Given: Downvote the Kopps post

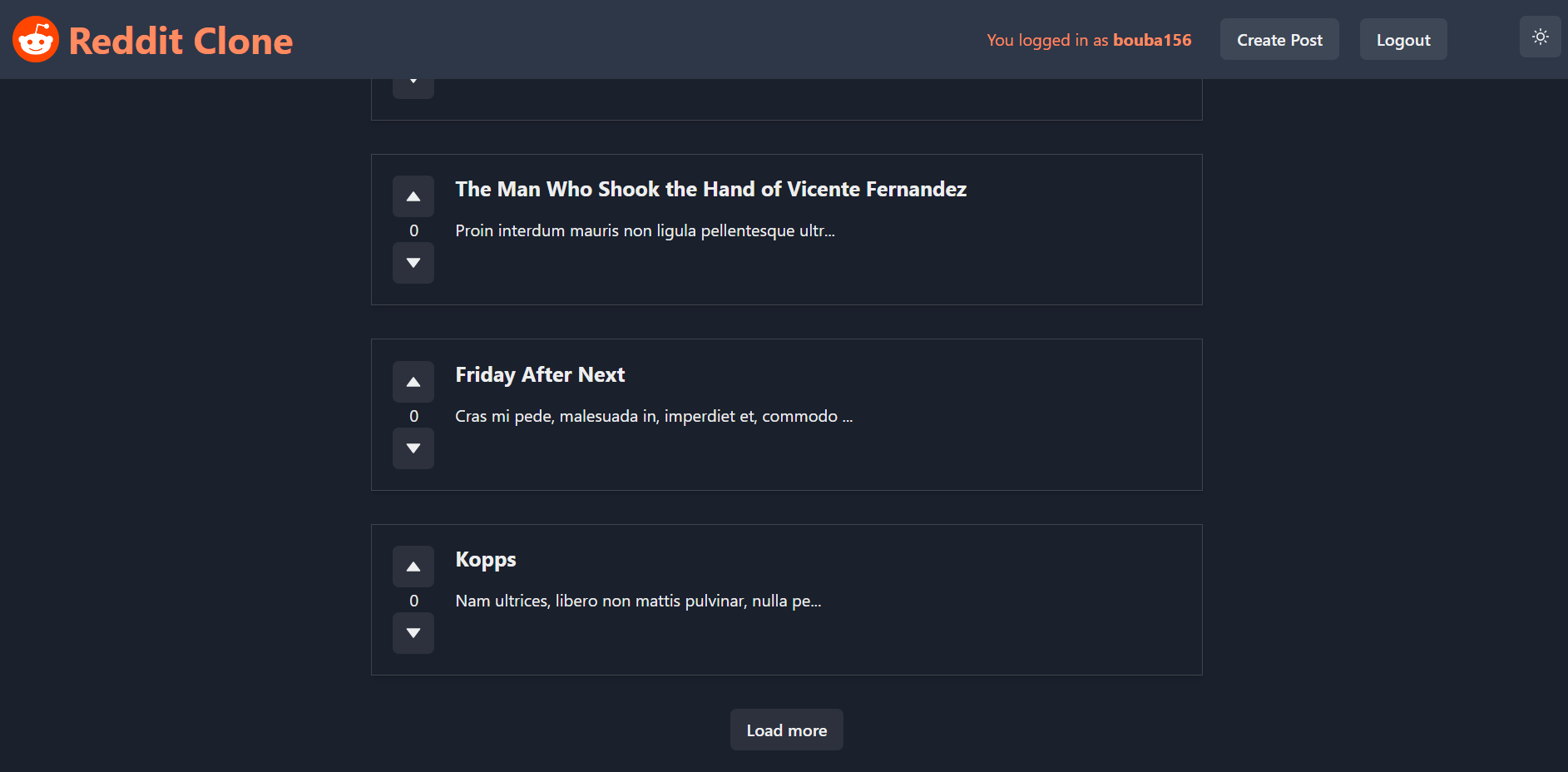Looking at the screenshot, I should 413,633.
